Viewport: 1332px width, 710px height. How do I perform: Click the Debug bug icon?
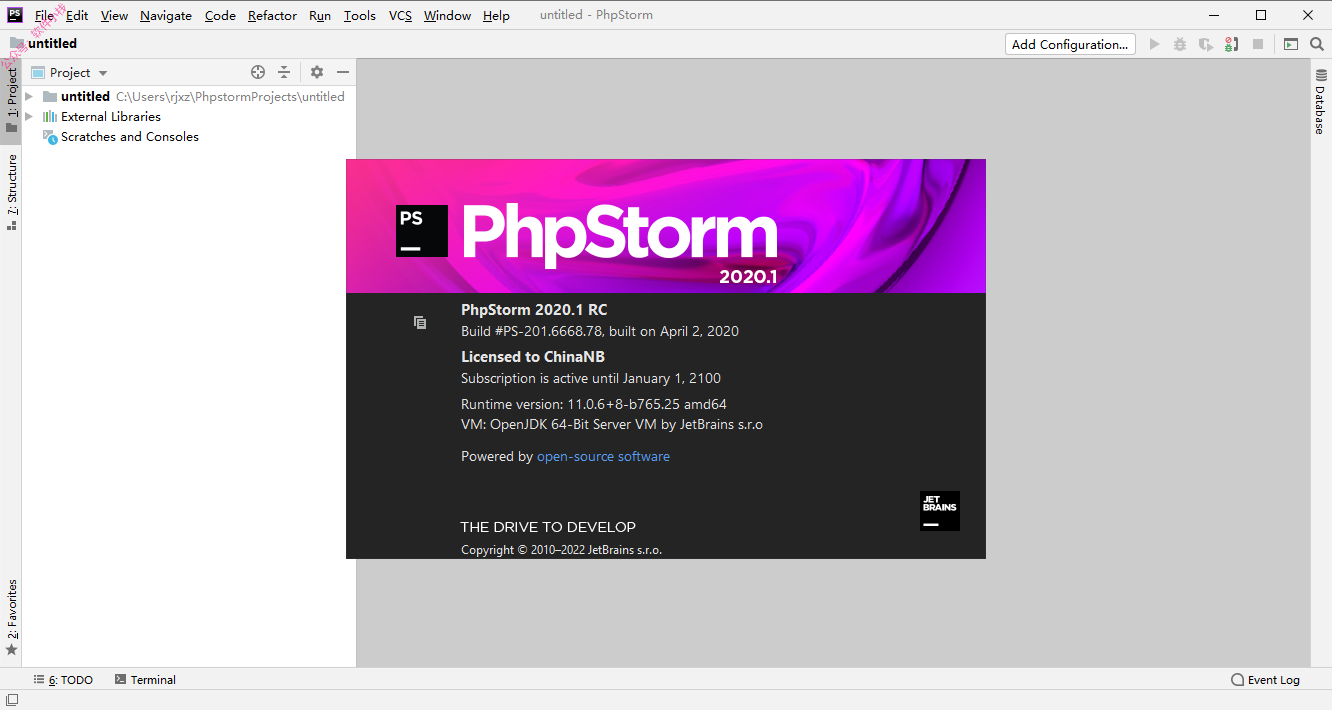1180,44
